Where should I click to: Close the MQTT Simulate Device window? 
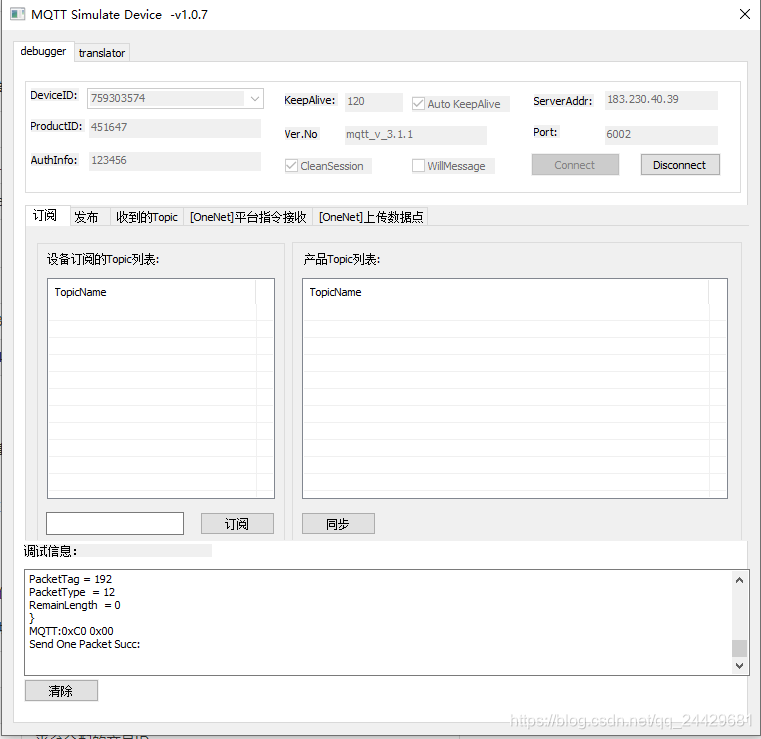coord(745,15)
